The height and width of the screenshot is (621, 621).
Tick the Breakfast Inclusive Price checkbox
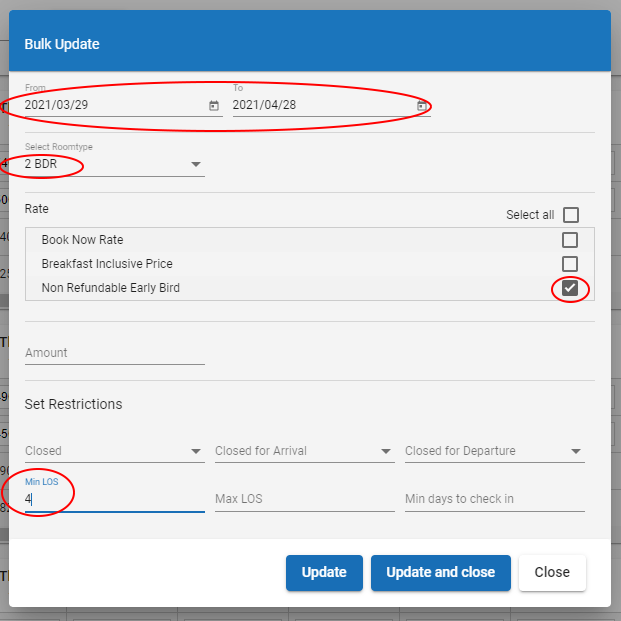tap(570, 264)
